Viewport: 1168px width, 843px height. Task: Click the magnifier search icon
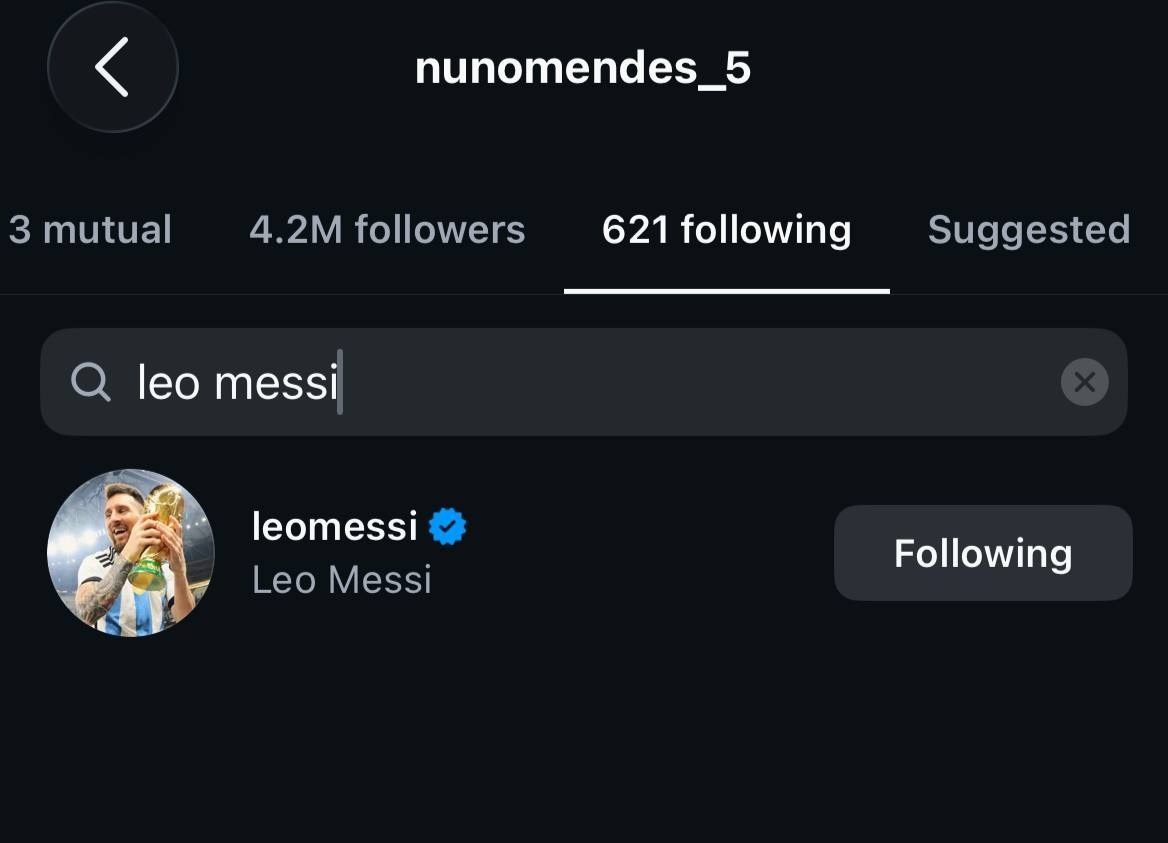coord(91,382)
